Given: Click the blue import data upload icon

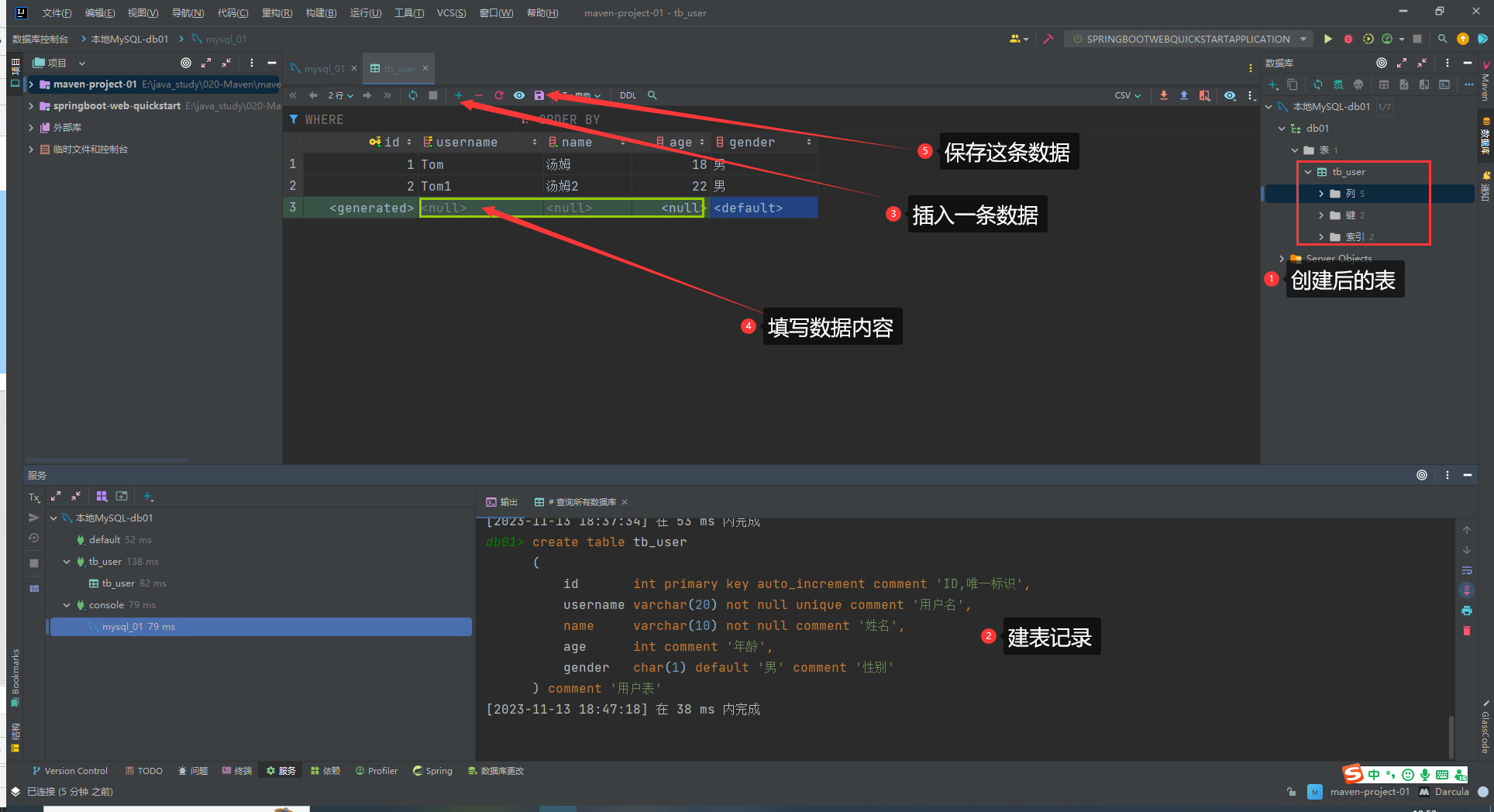Looking at the screenshot, I should point(1184,95).
